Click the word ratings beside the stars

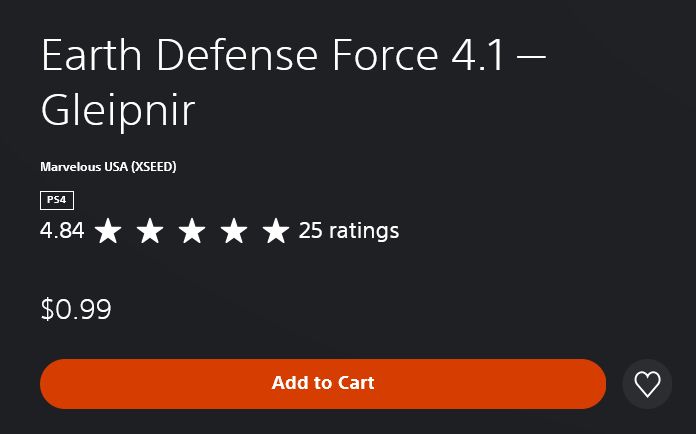(363, 231)
